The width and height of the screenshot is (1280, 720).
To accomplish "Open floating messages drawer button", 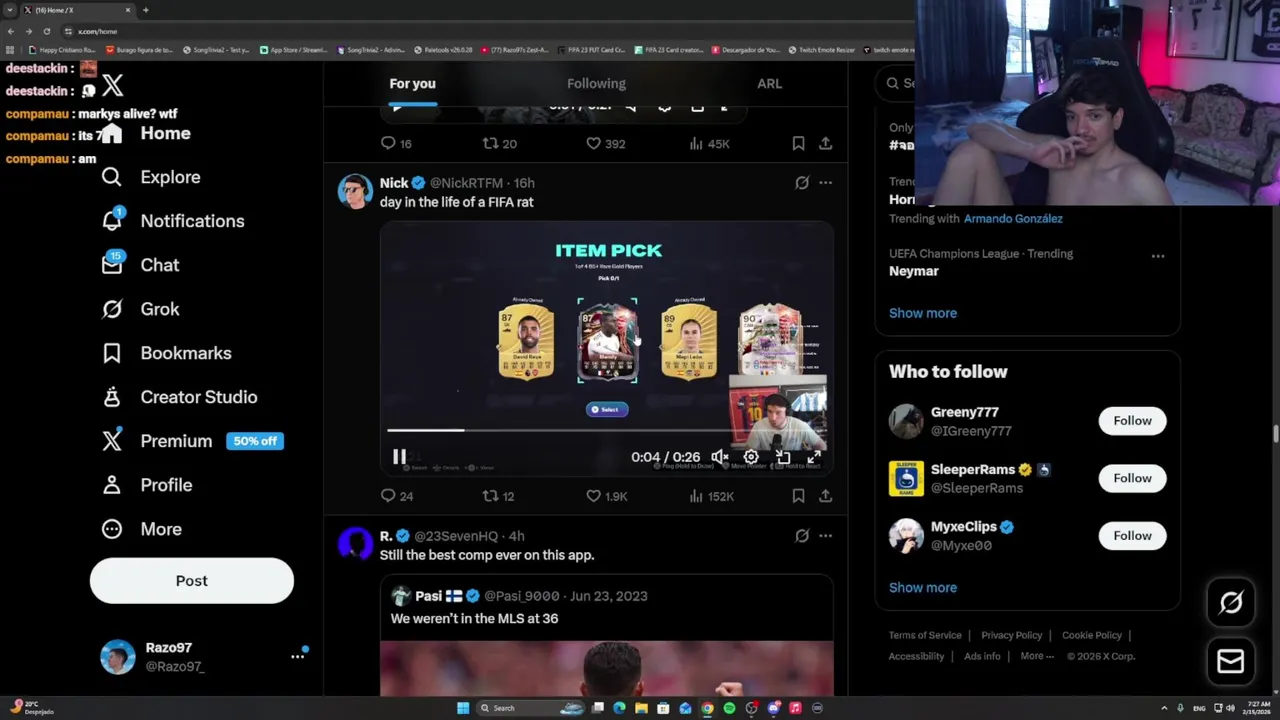I will (x=1231, y=661).
